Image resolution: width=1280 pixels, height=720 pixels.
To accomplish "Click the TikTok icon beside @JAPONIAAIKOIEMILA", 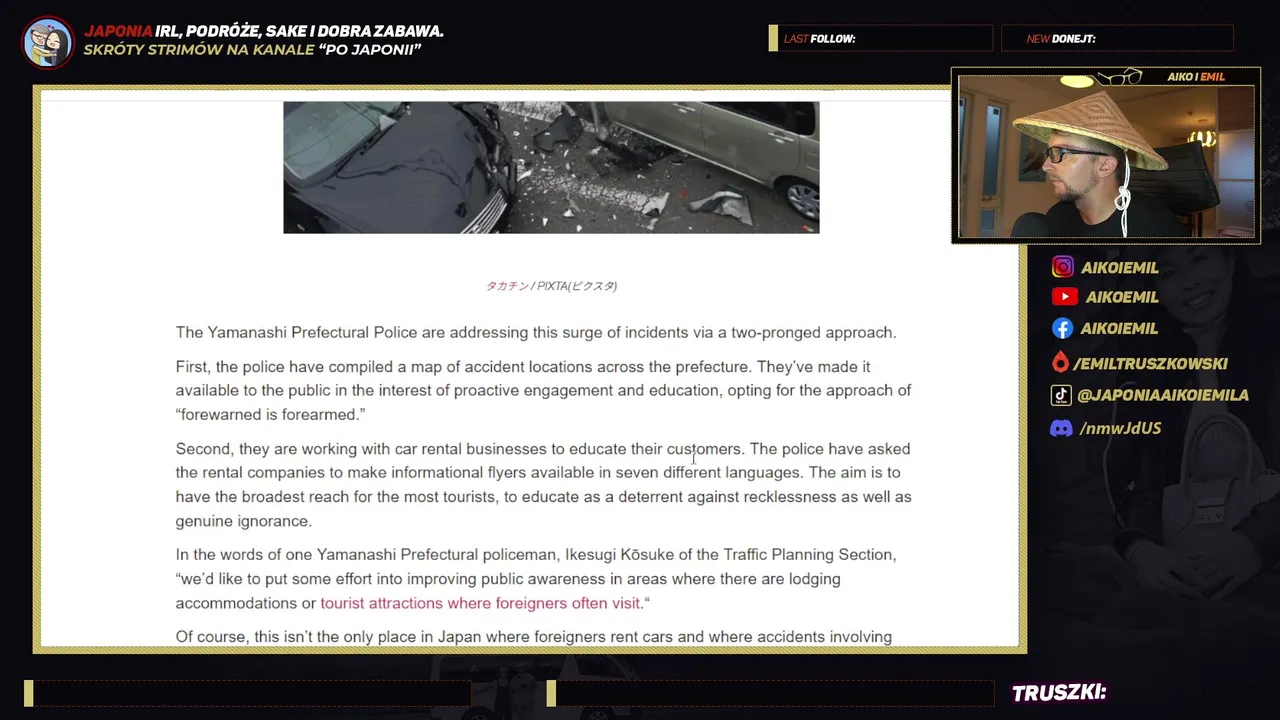I will [x=1061, y=395].
